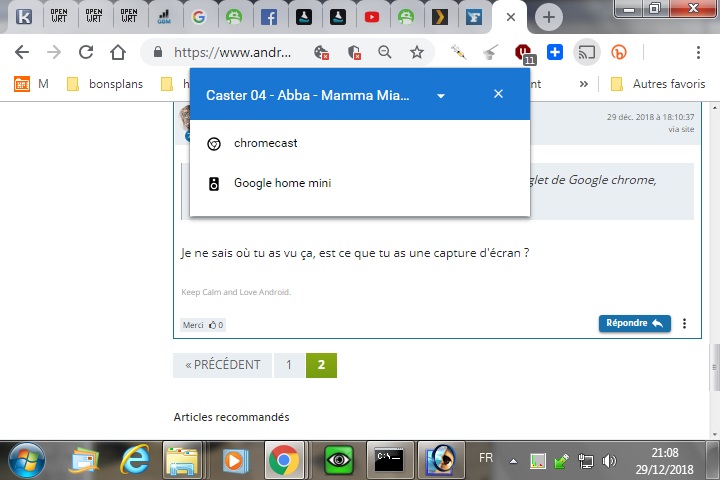Cast to Google home mini

(x=360, y=183)
